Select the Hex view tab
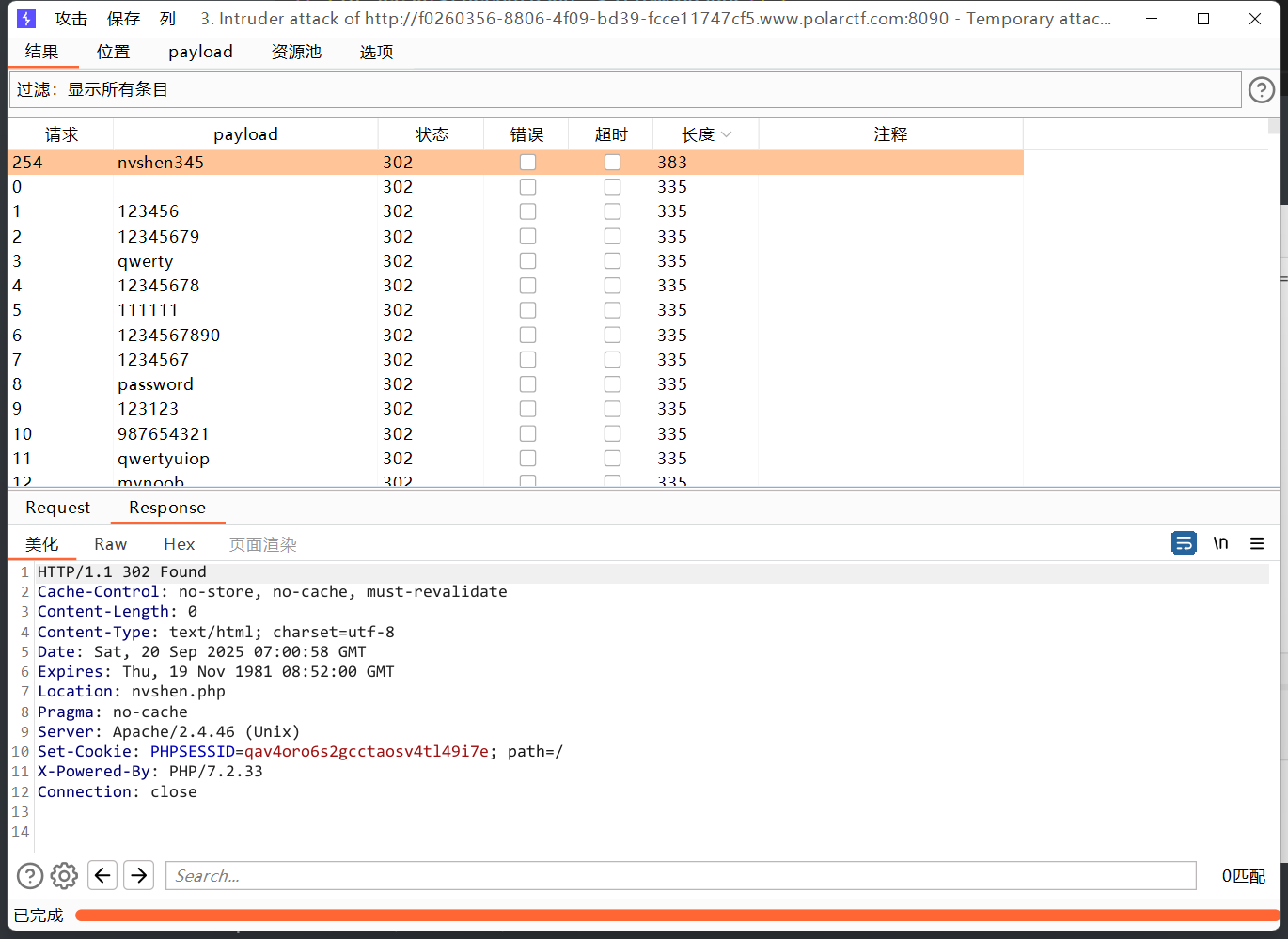The height and width of the screenshot is (939, 1288). (x=179, y=544)
